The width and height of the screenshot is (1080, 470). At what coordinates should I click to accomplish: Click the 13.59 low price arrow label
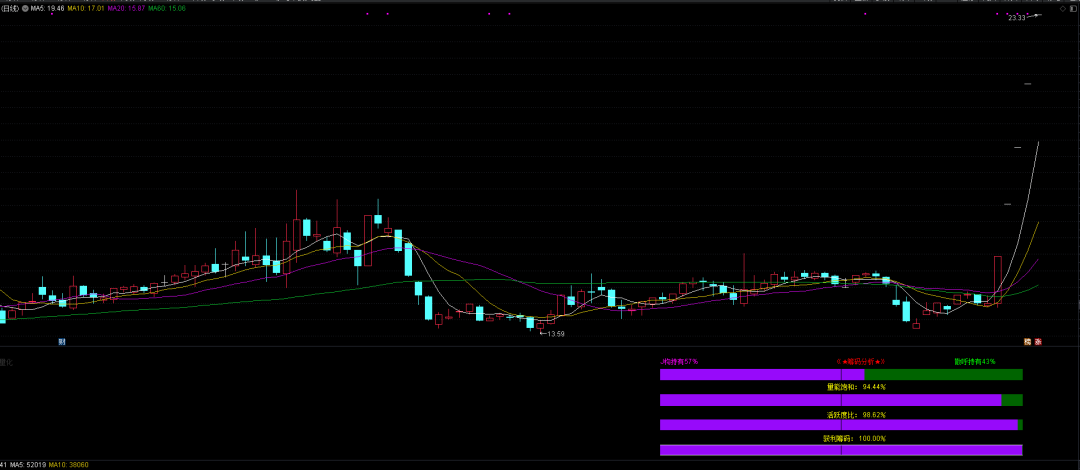[x=554, y=334]
